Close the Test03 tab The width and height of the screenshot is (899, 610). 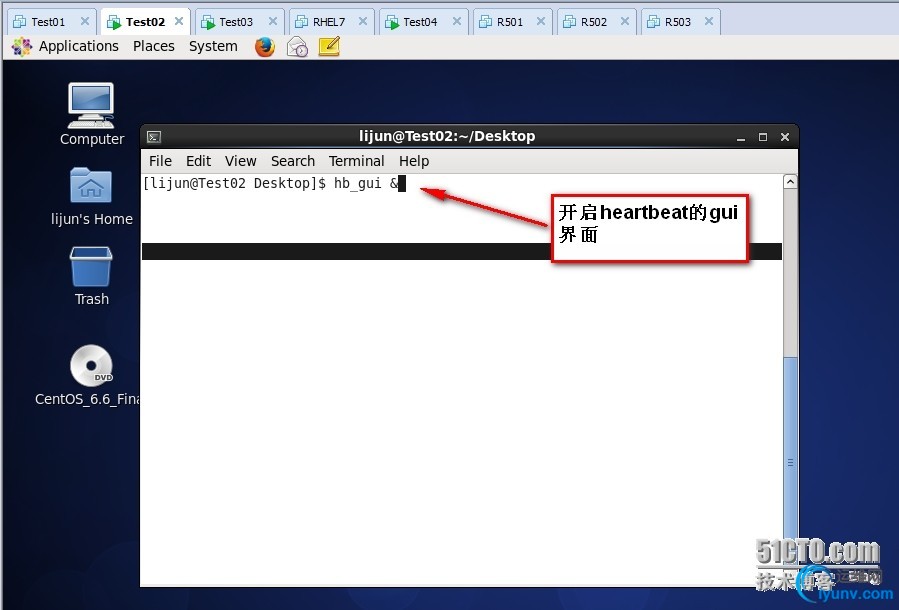click(x=273, y=21)
